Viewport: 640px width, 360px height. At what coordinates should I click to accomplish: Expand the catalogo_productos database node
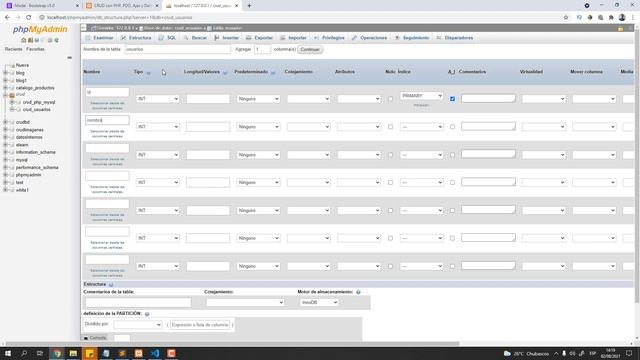click(5, 88)
